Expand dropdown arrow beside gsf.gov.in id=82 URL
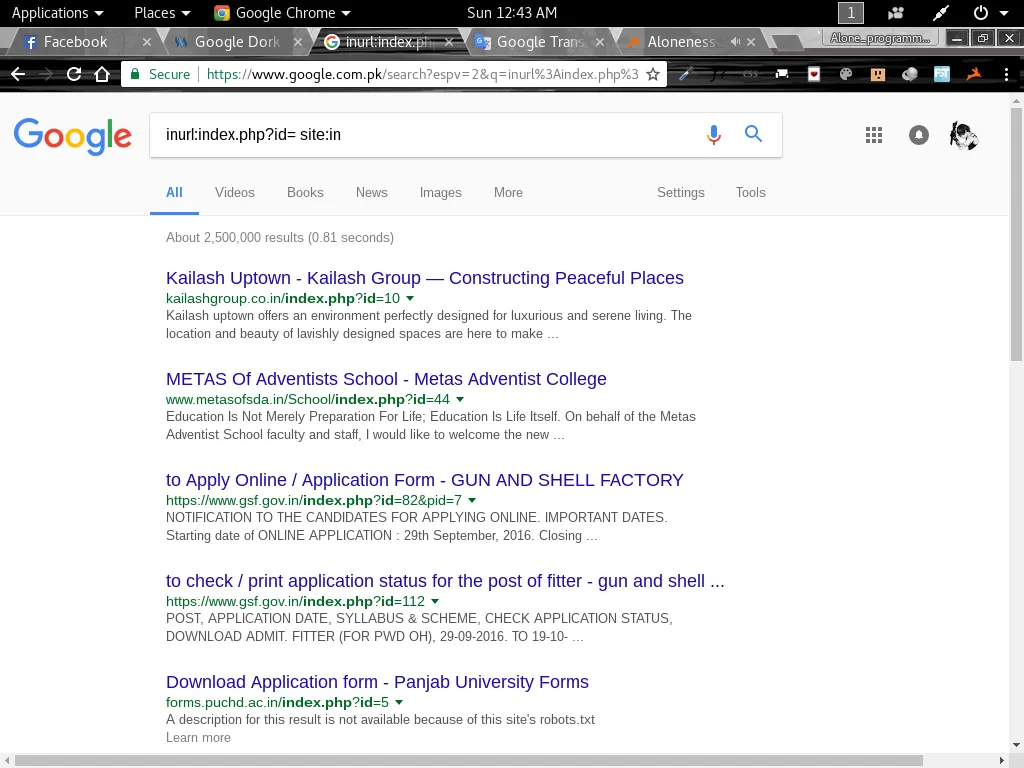Viewport: 1024px width, 768px height. click(472, 500)
